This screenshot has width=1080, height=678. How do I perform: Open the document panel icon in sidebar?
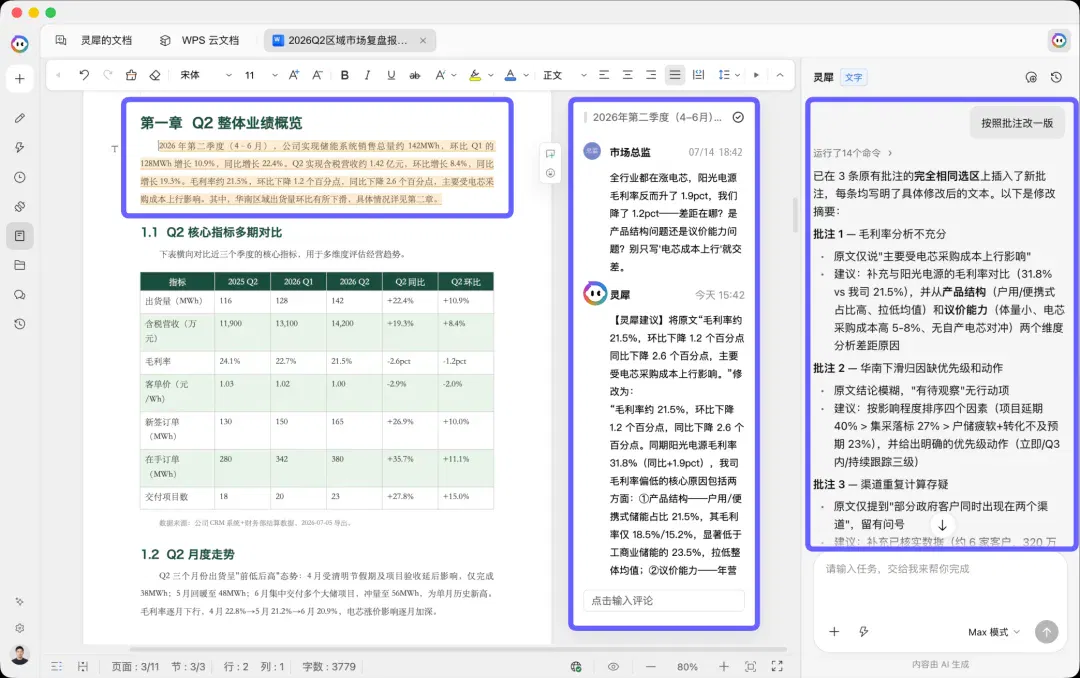(x=19, y=236)
